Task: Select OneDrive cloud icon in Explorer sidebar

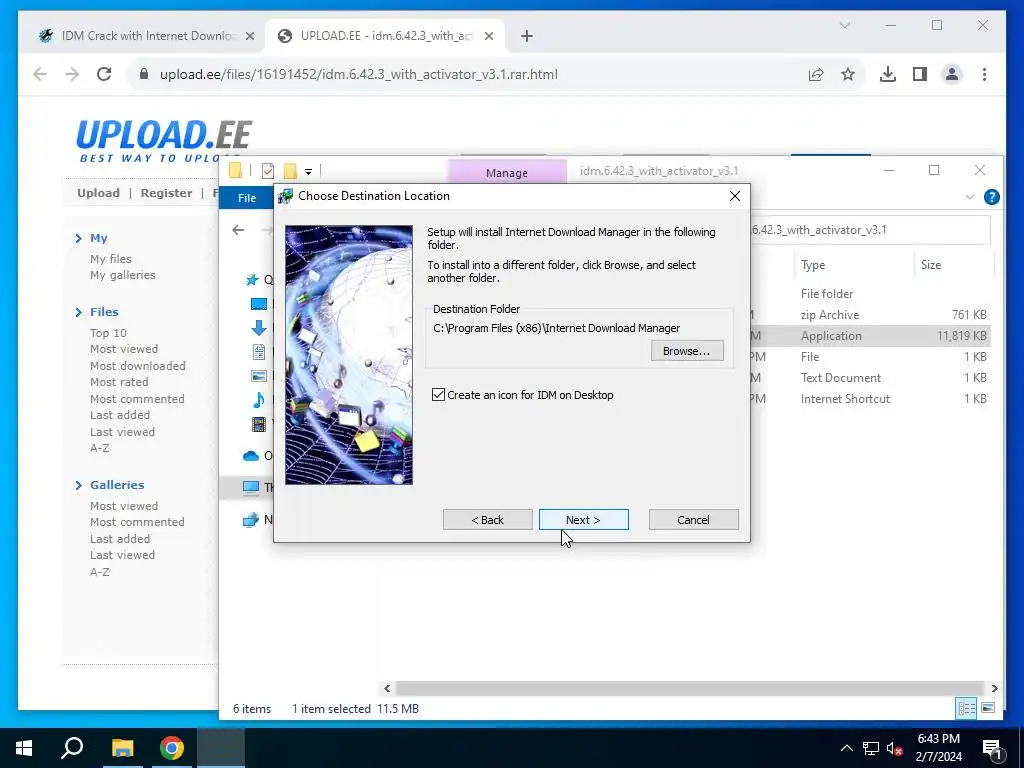Action: point(251,456)
